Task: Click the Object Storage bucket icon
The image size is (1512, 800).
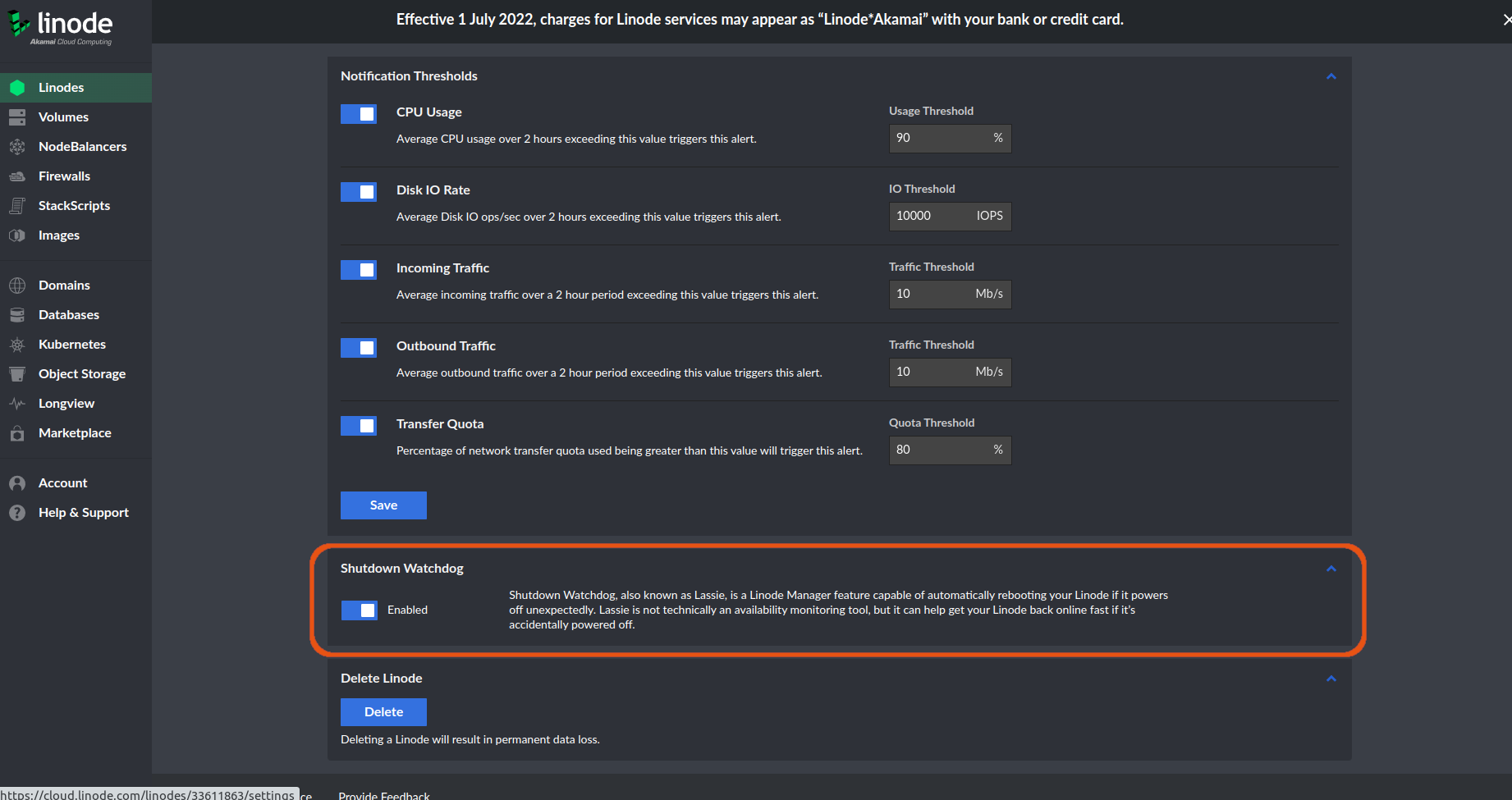Action: pyautogui.click(x=17, y=374)
